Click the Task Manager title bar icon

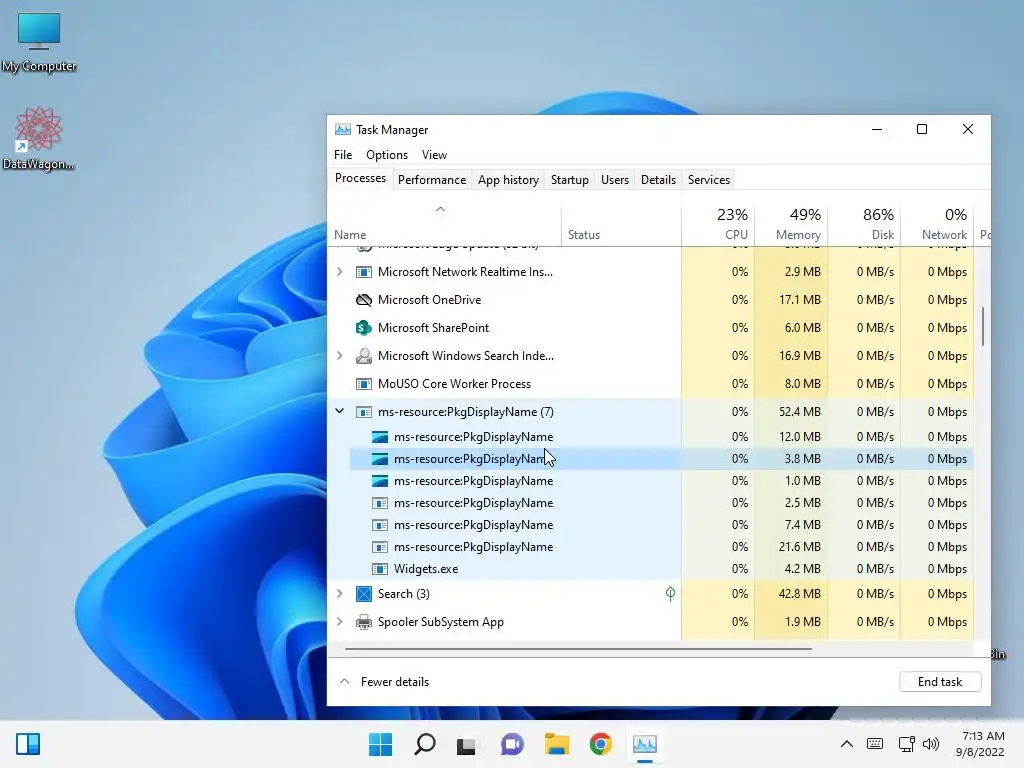[x=343, y=129]
